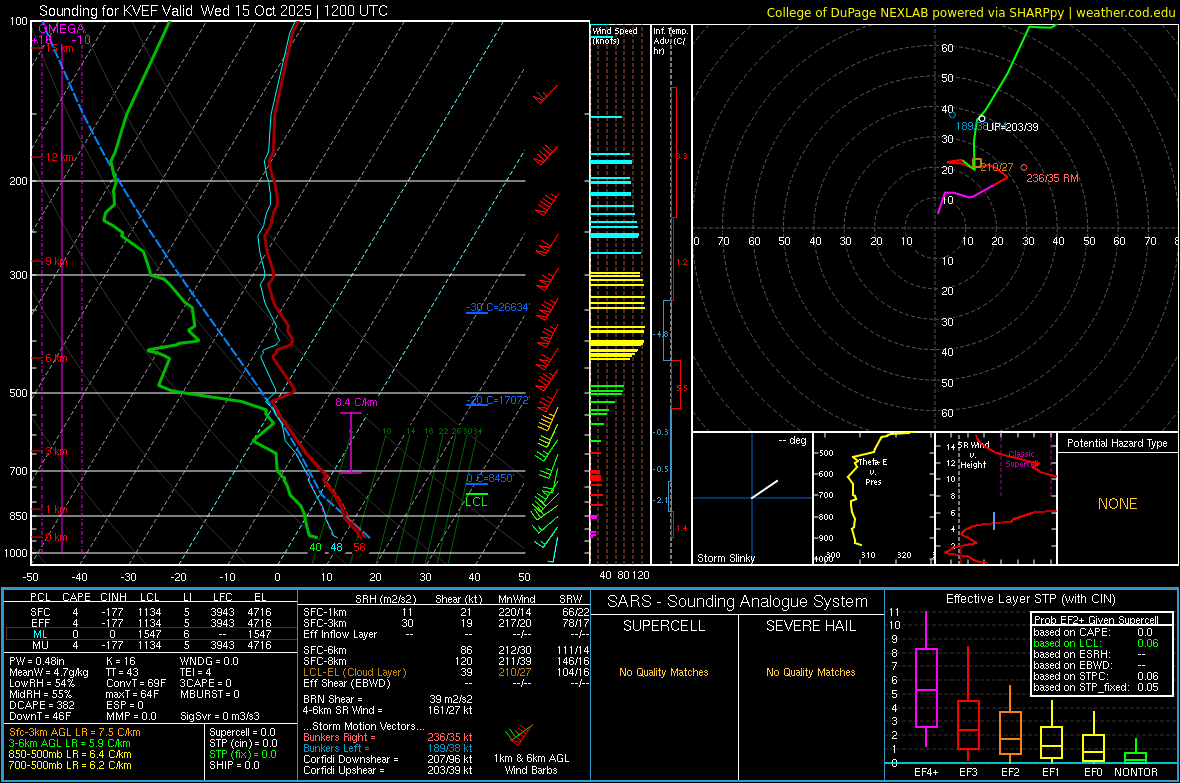This screenshot has height=783, width=1180.
Task: Click the ConvT = 69F value
Action: click(136, 684)
